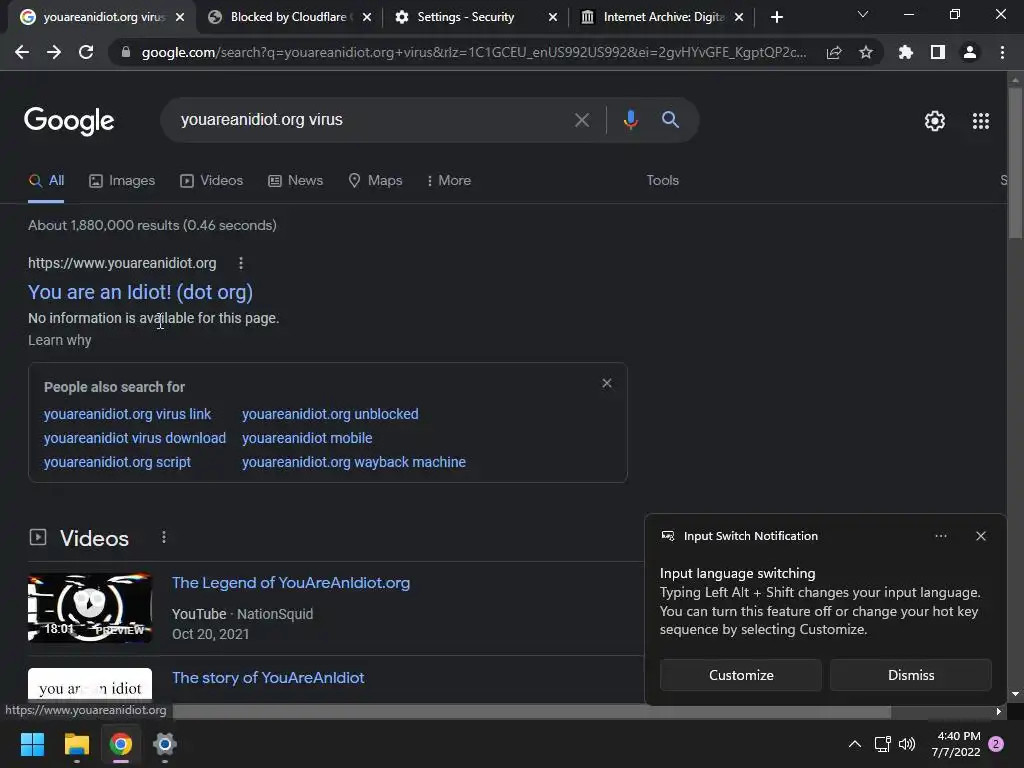Open The story of YouAreAnIdiot video
Image resolution: width=1024 pixels, height=768 pixels.
[268, 678]
